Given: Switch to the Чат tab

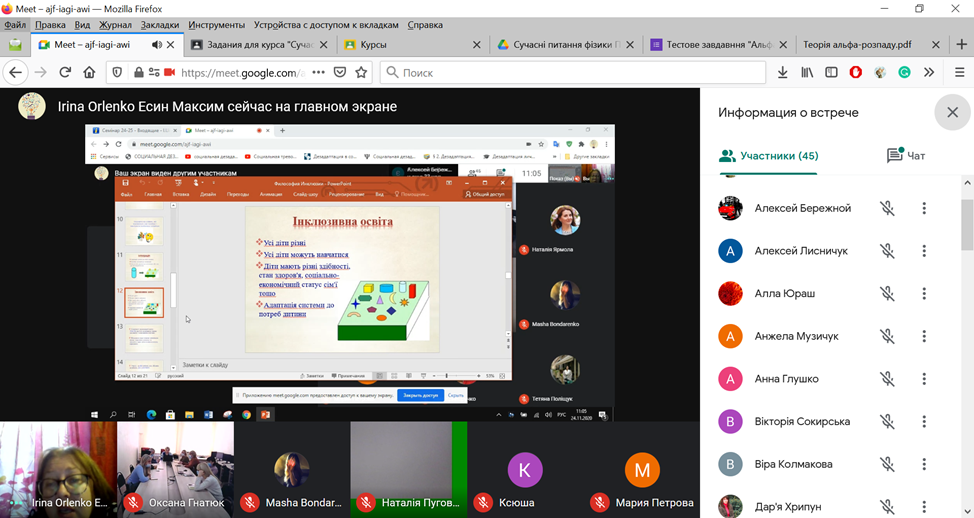Looking at the screenshot, I should pyautogui.click(x=906, y=156).
